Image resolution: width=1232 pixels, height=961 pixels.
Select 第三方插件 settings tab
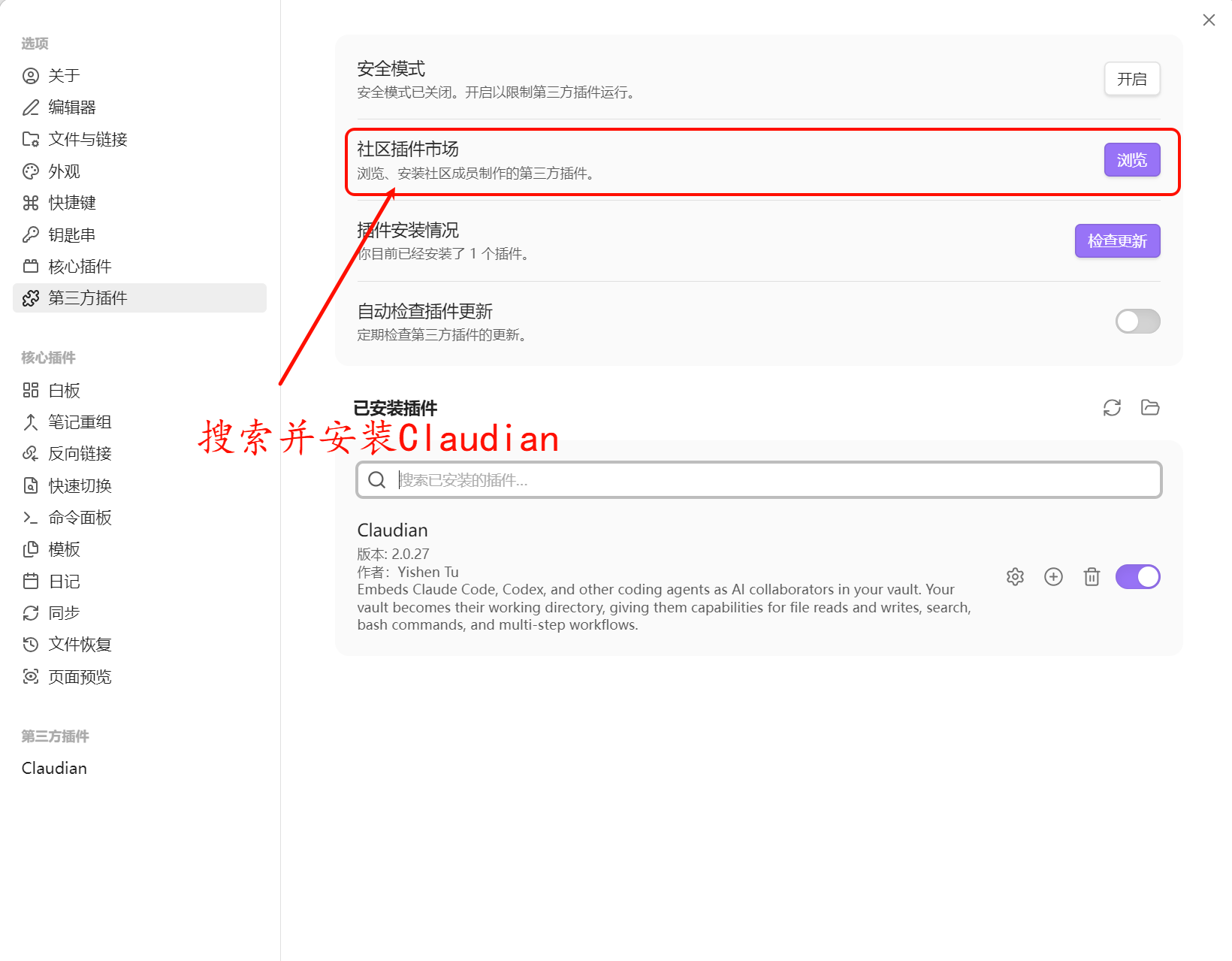click(x=140, y=298)
